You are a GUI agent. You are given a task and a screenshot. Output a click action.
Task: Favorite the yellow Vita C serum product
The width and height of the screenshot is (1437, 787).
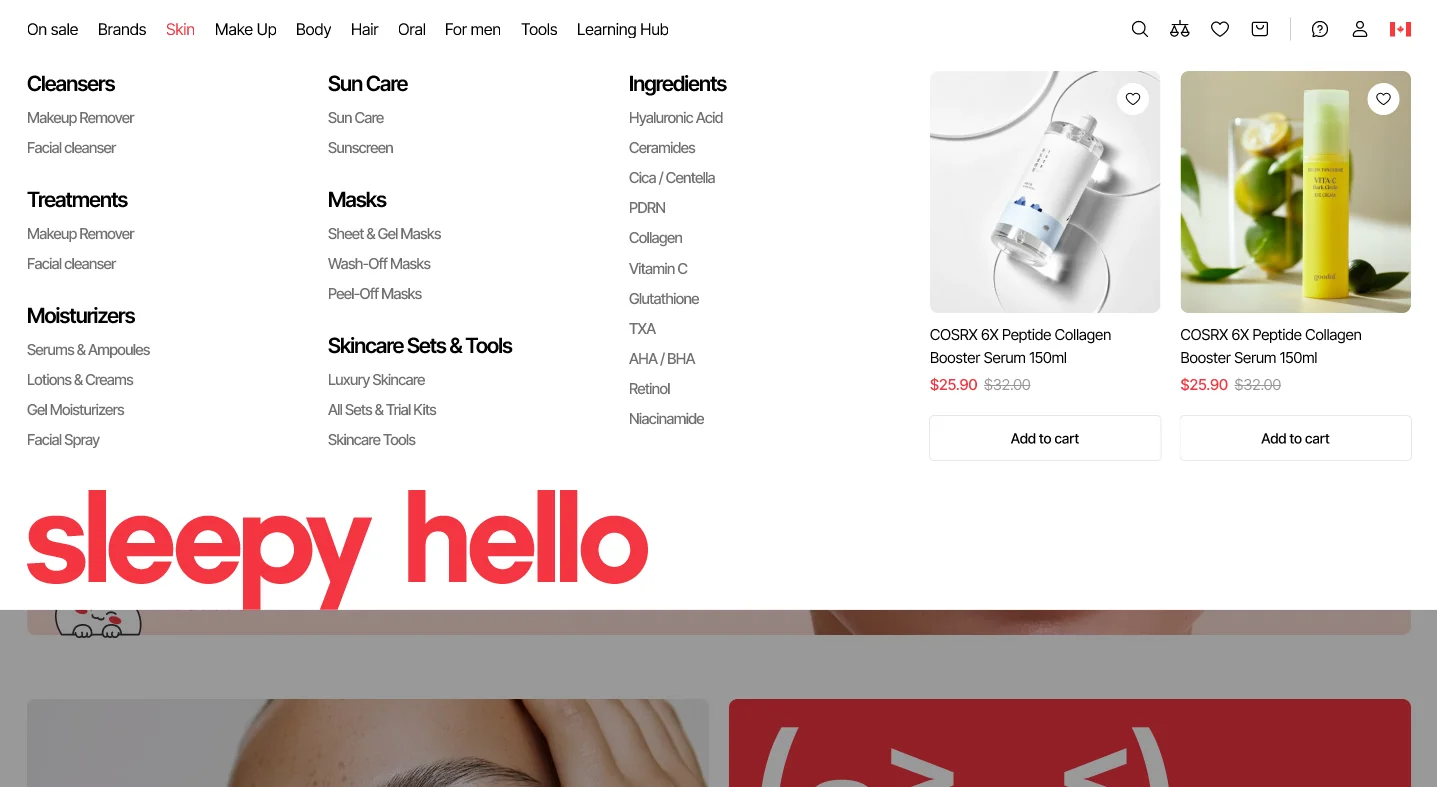point(1383,99)
